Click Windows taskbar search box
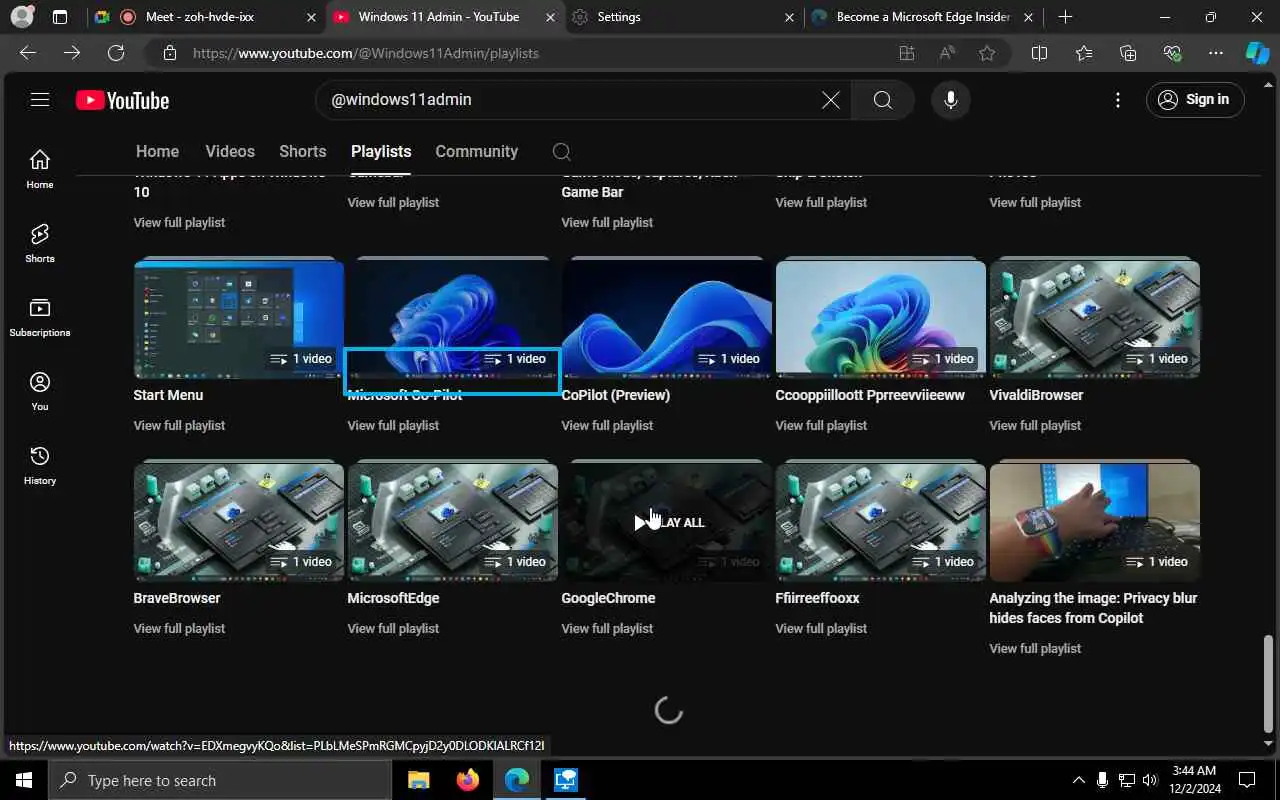 tap(220, 780)
